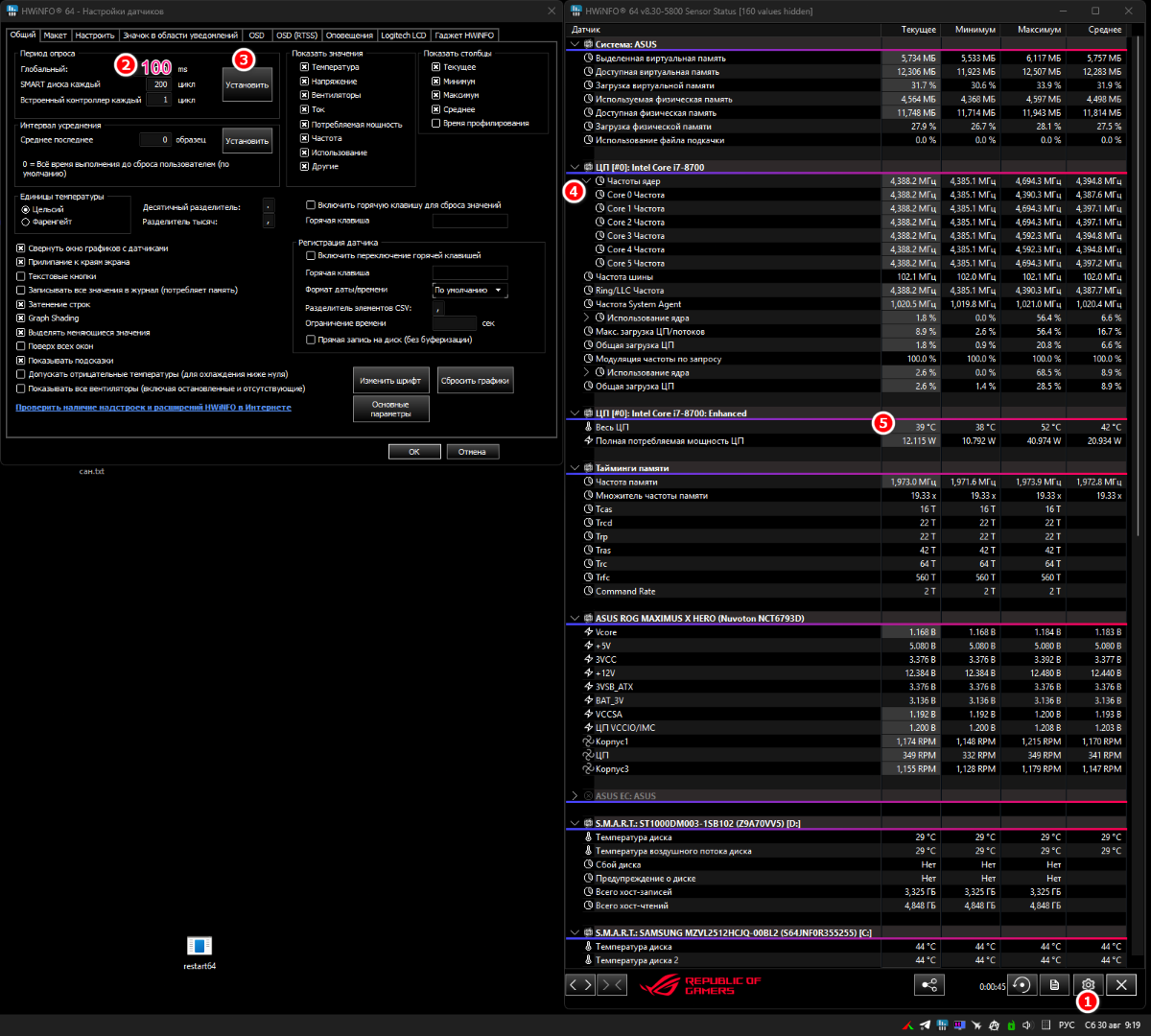Click the Ограничение времени input field
Screen dimensions: 1151x1036
click(455, 323)
